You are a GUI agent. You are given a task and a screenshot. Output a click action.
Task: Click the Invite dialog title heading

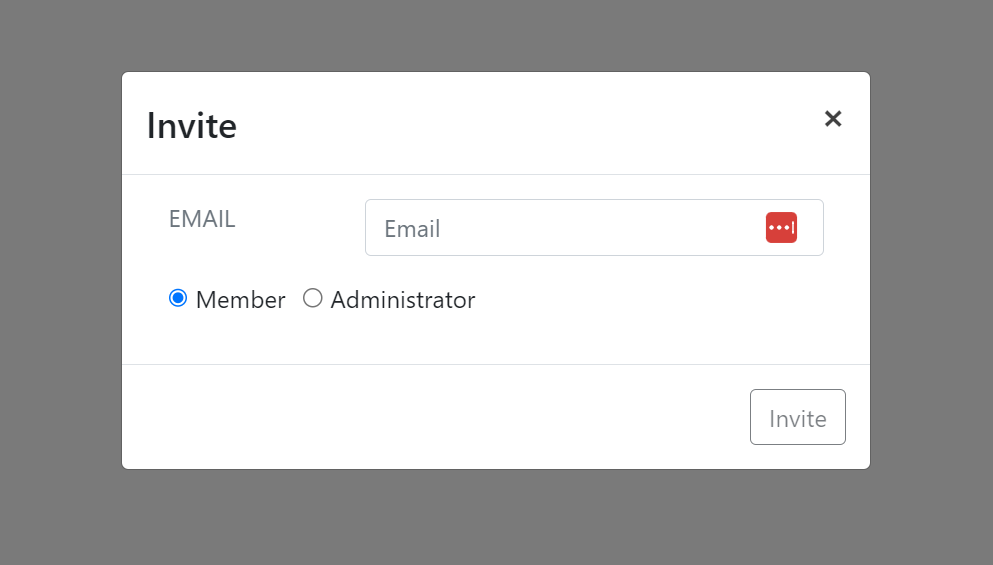pos(192,125)
